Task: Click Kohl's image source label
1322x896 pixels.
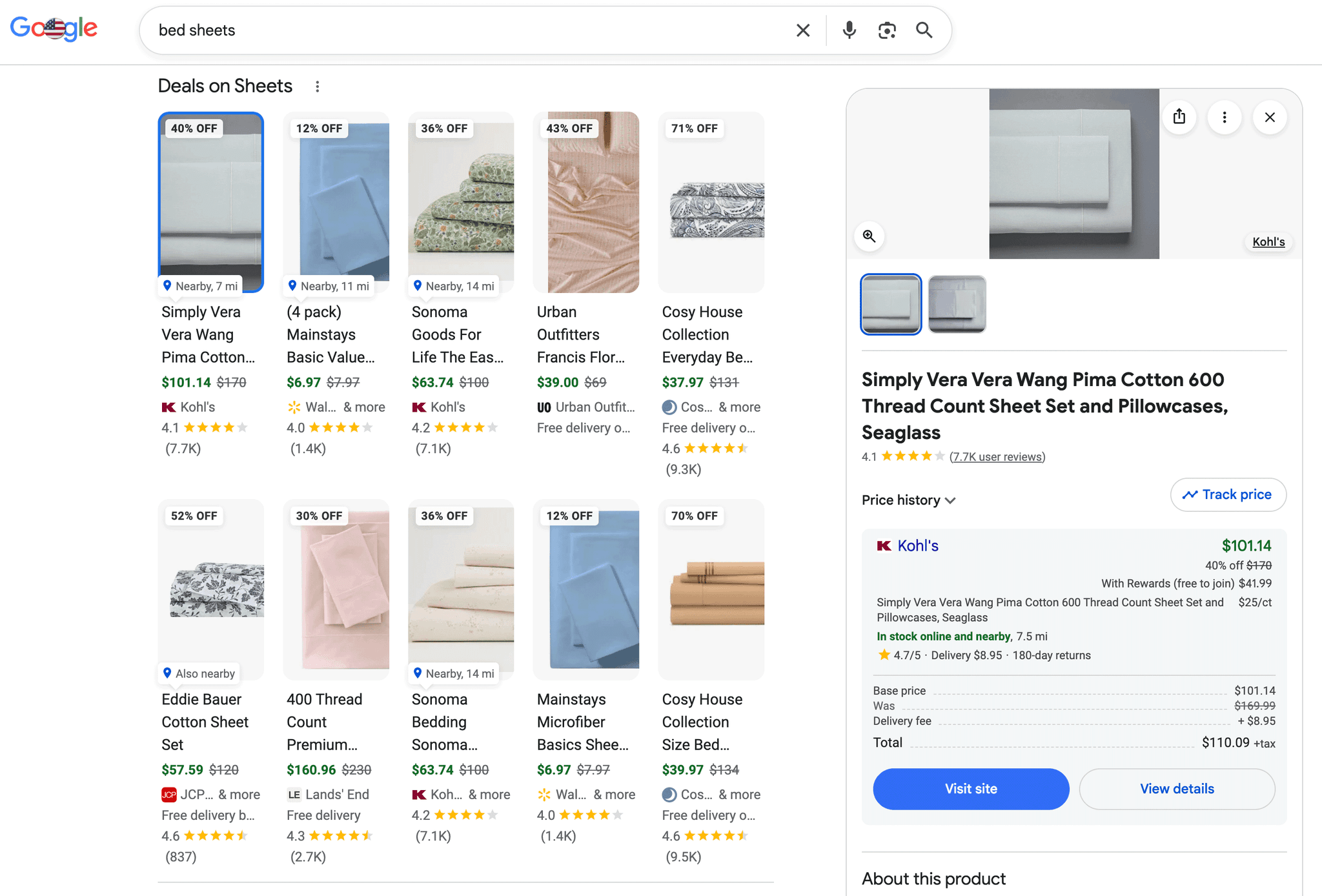Action: click(x=1268, y=242)
